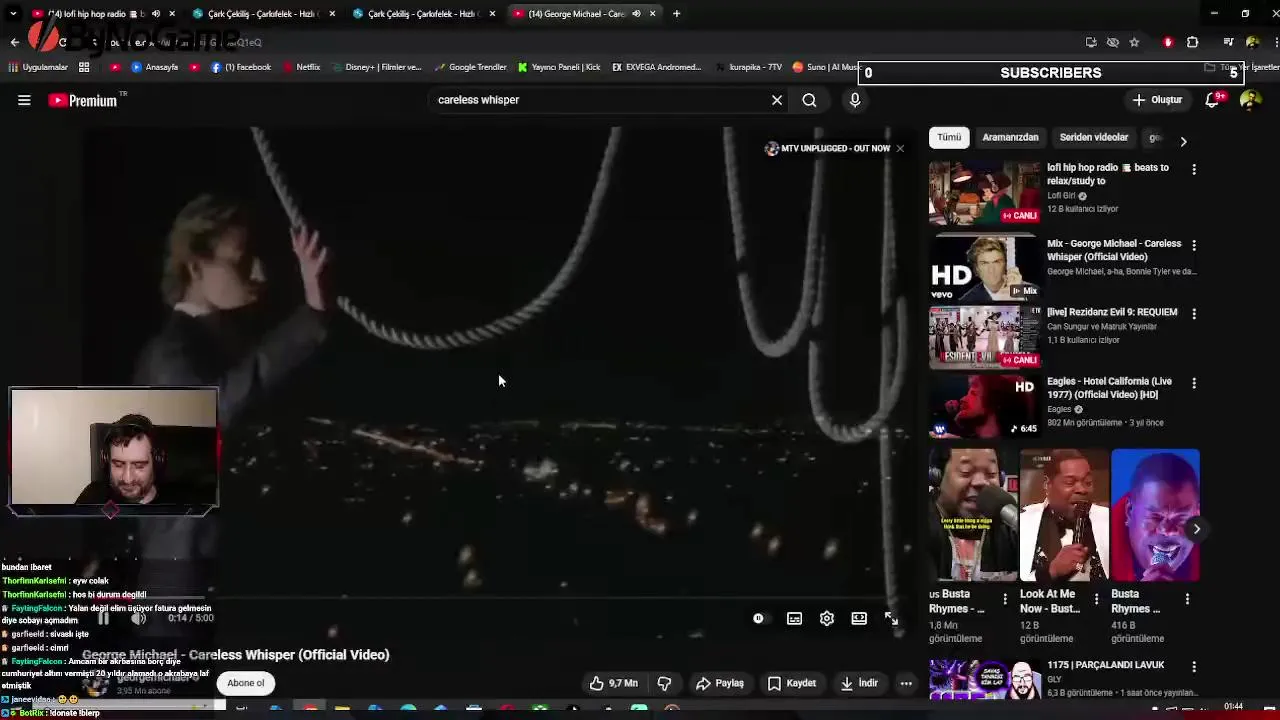This screenshot has width=1280, height=720.
Task: Open the Uygulamalar apps bookmark
Action: point(38,67)
